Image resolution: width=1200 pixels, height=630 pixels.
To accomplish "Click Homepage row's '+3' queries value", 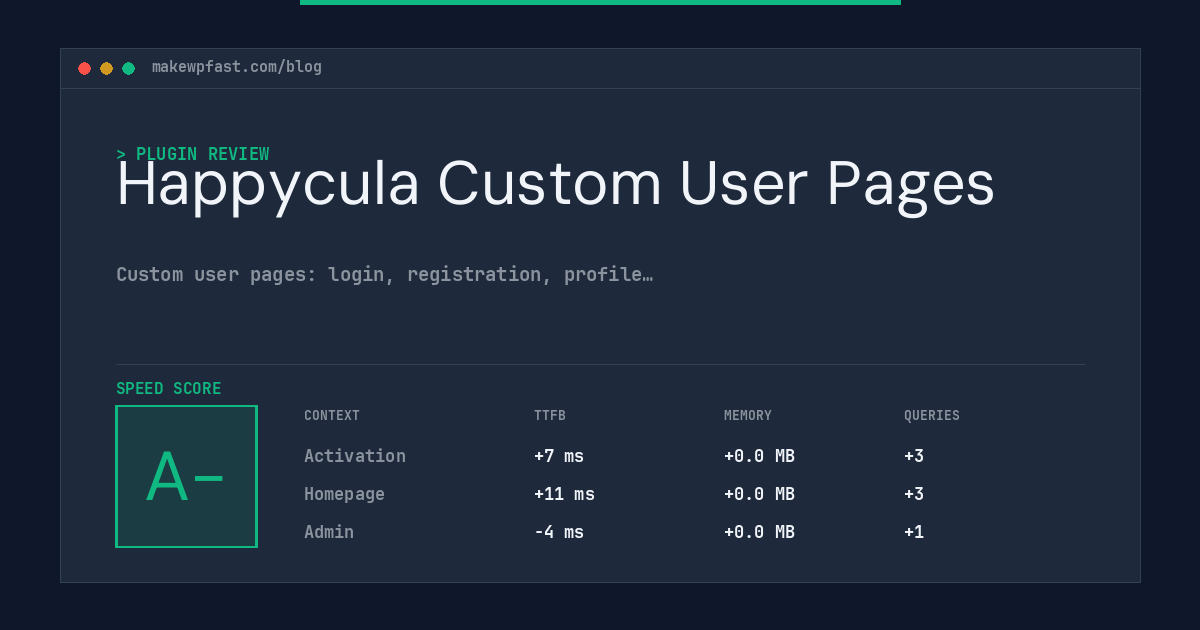I will [x=914, y=494].
